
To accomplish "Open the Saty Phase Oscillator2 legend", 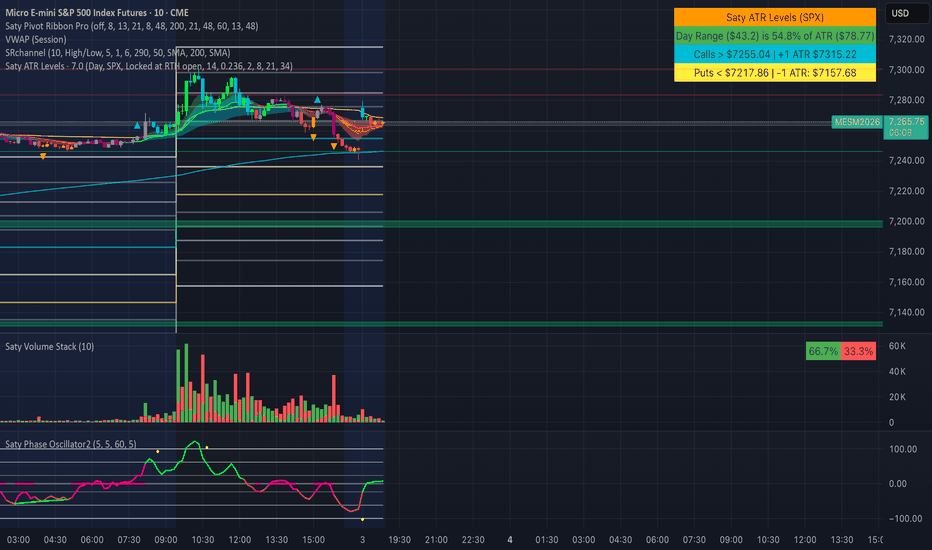I will 71,444.
